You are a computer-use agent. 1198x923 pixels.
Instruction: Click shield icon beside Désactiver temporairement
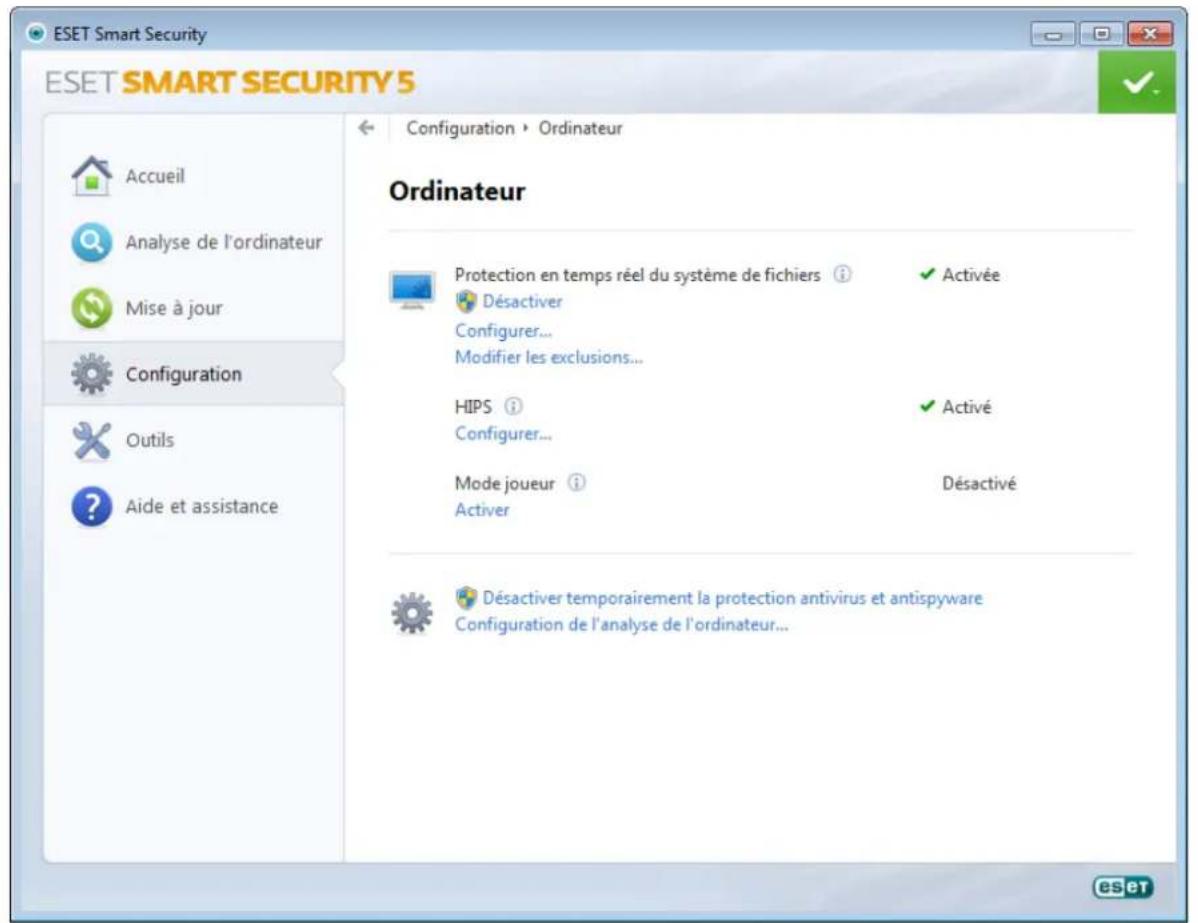pyautogui.click(x=466, y=598)
